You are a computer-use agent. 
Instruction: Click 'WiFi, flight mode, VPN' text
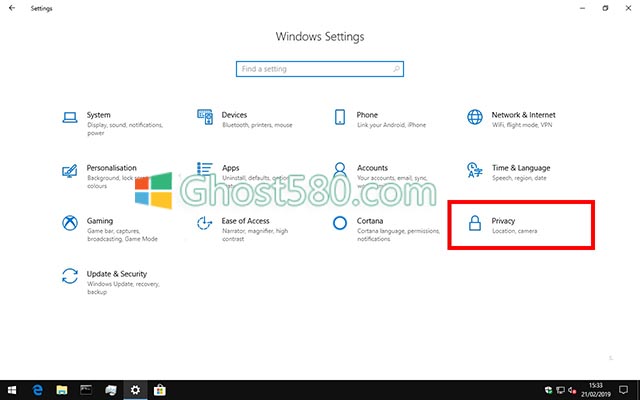522,125
